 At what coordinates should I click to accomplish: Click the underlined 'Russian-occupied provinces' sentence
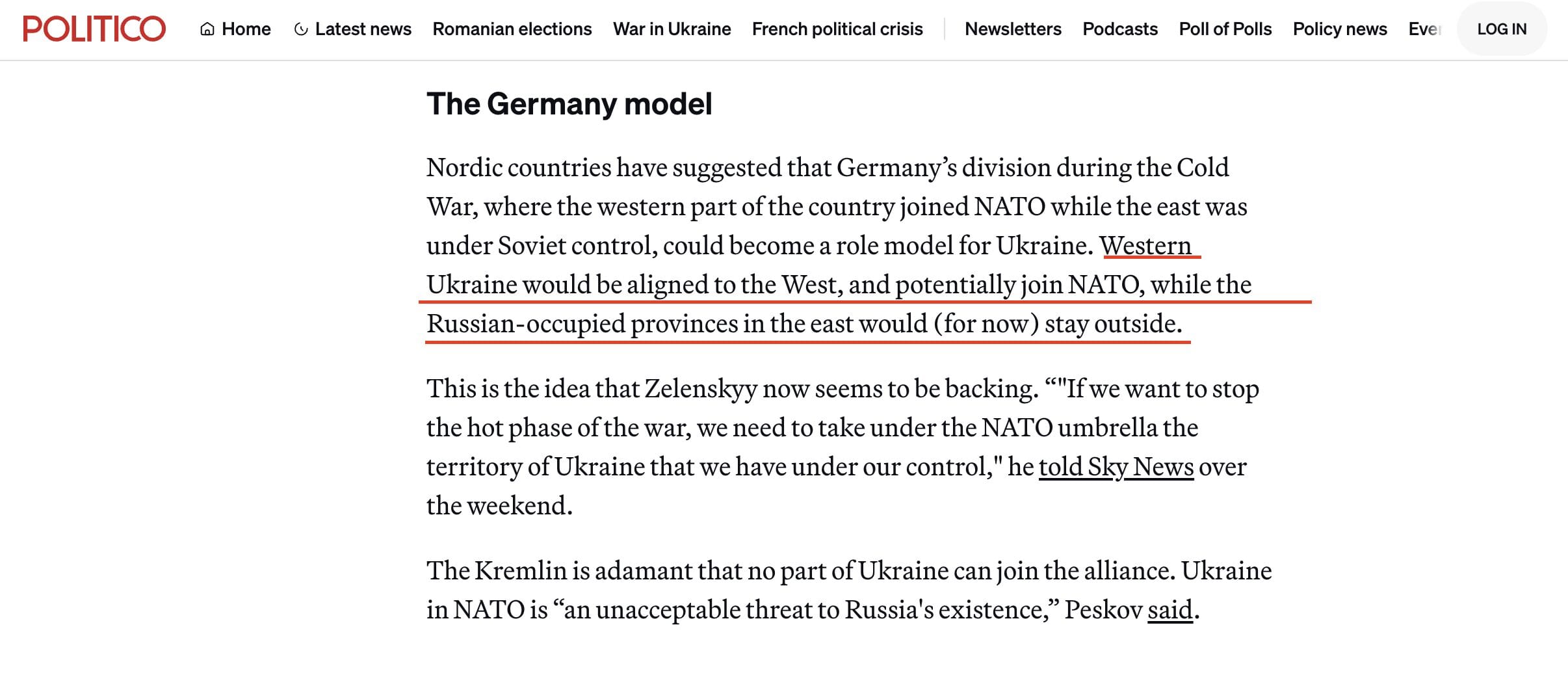click(804, 324)
